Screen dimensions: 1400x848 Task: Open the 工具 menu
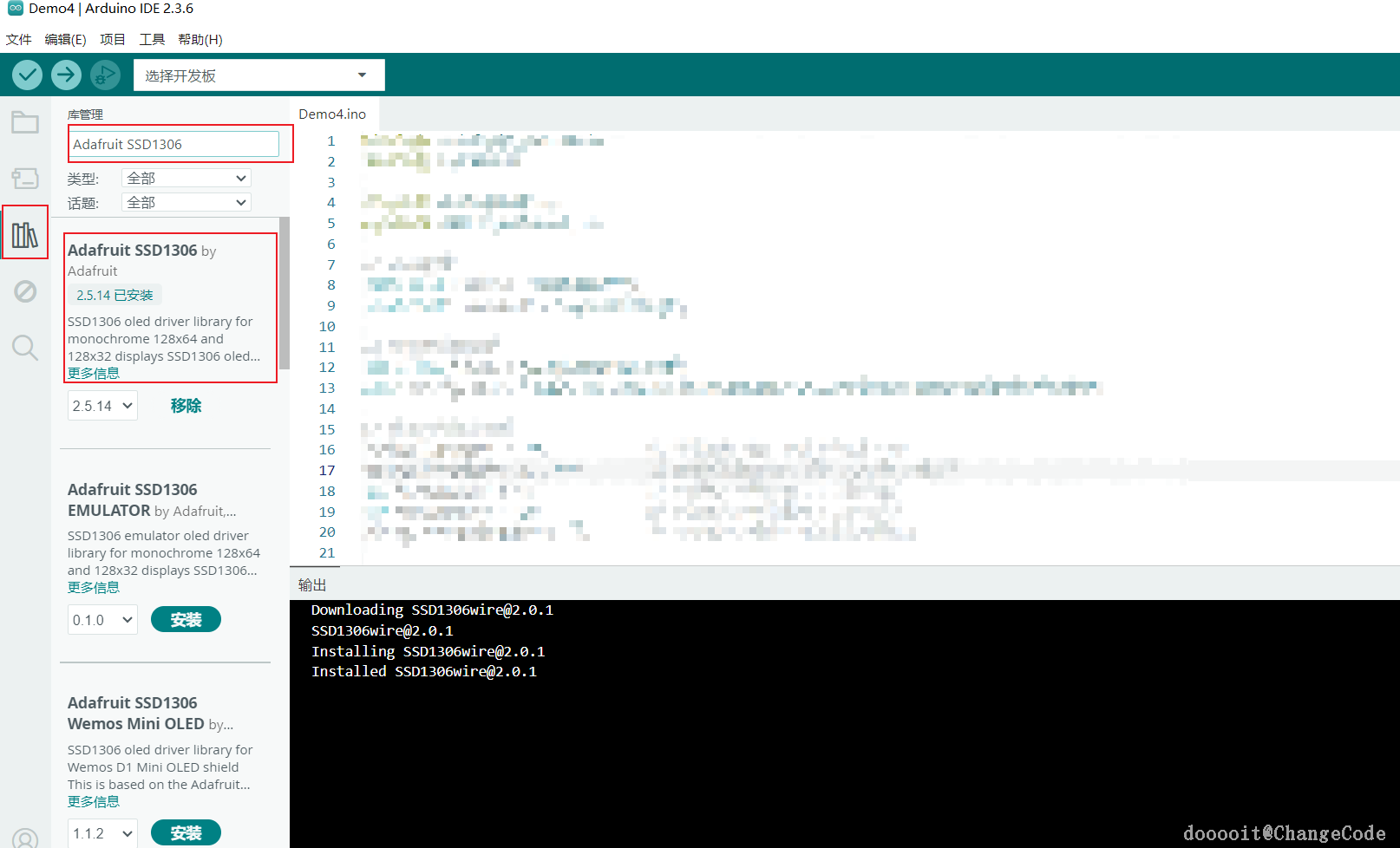tap(152, 39)
